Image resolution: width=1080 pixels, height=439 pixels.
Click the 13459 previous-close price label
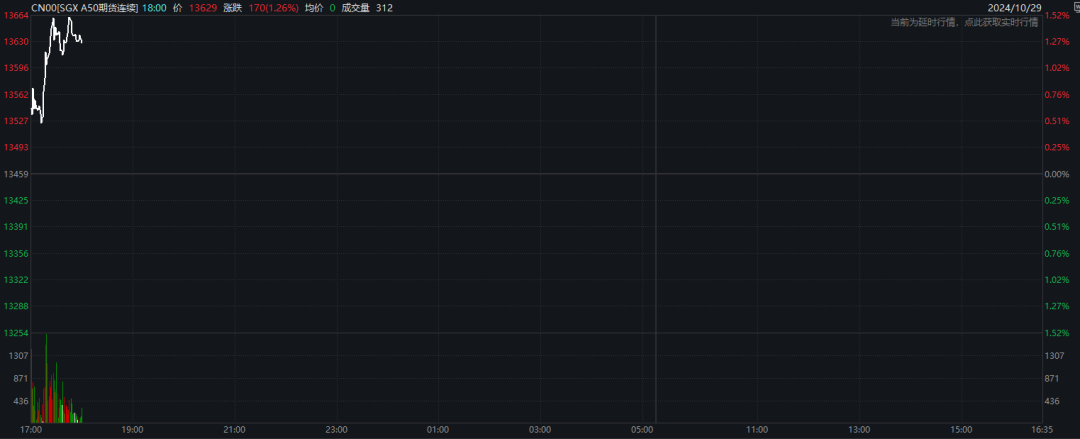coord(16,174)
